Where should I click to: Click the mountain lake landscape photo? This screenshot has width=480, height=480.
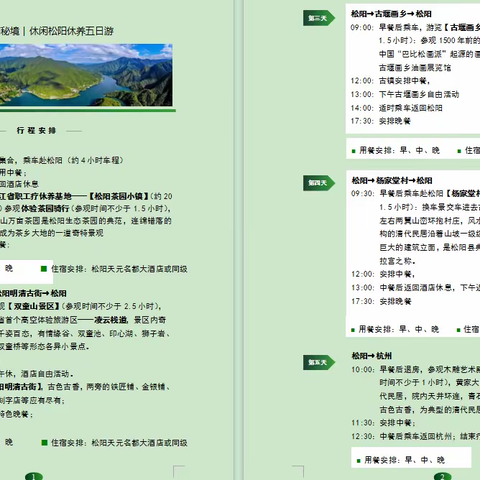(x=86, y=75)
